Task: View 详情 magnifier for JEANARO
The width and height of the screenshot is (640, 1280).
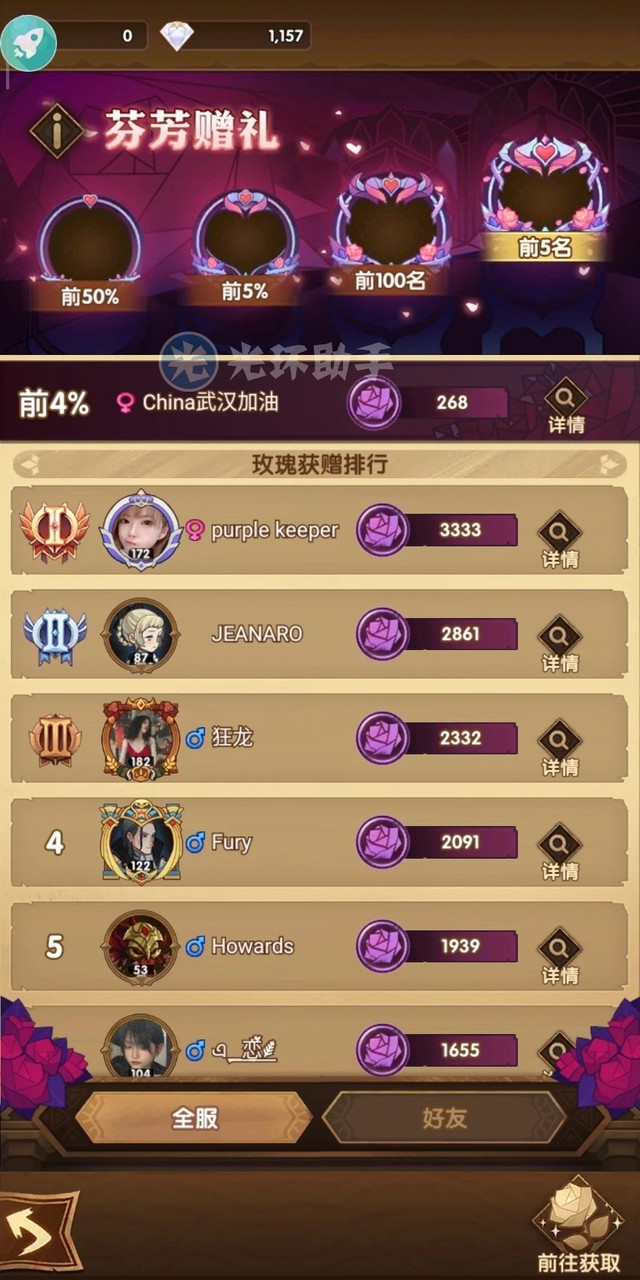Action: coord(560,645)
